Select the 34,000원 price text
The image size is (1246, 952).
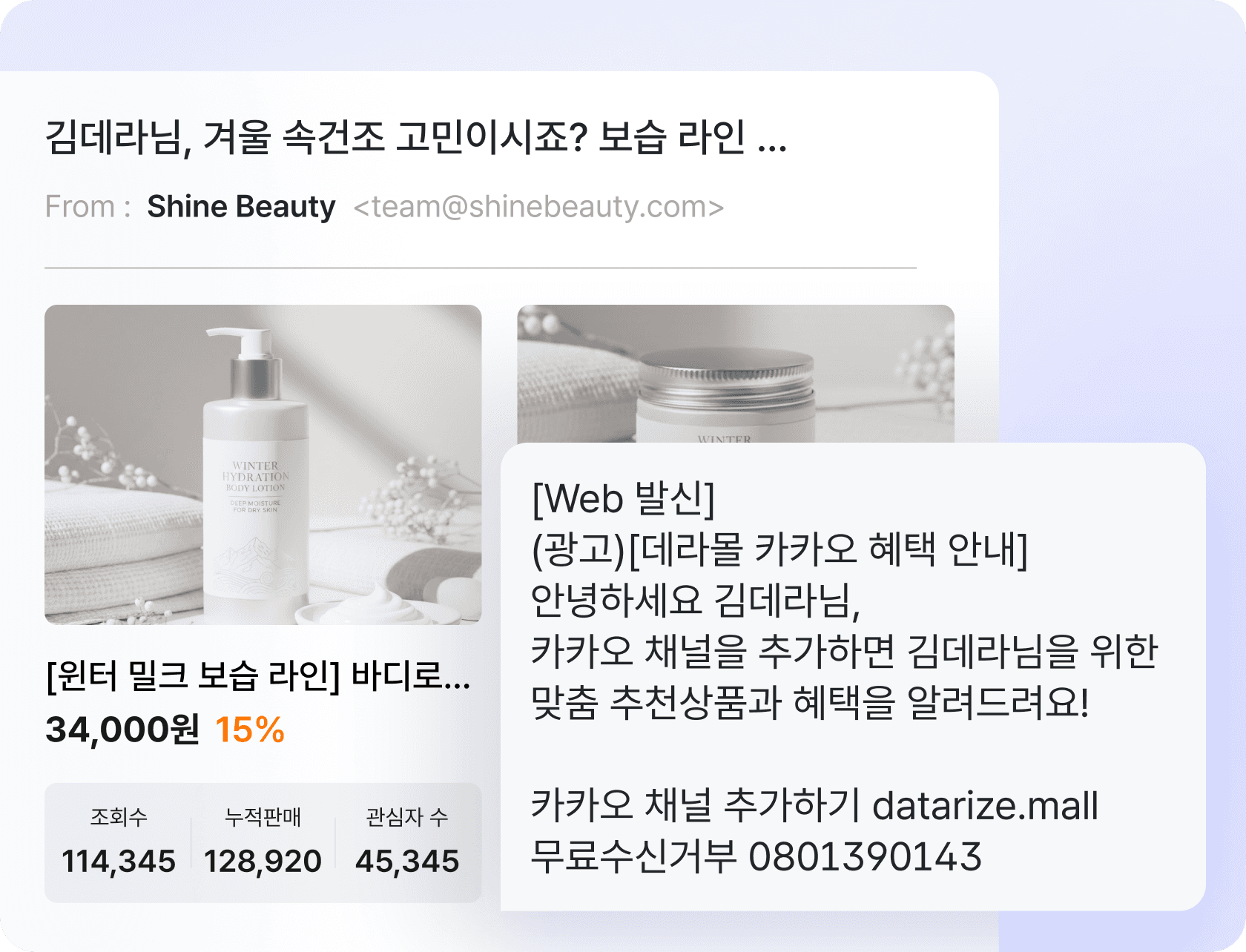click(x=122, y=730)
